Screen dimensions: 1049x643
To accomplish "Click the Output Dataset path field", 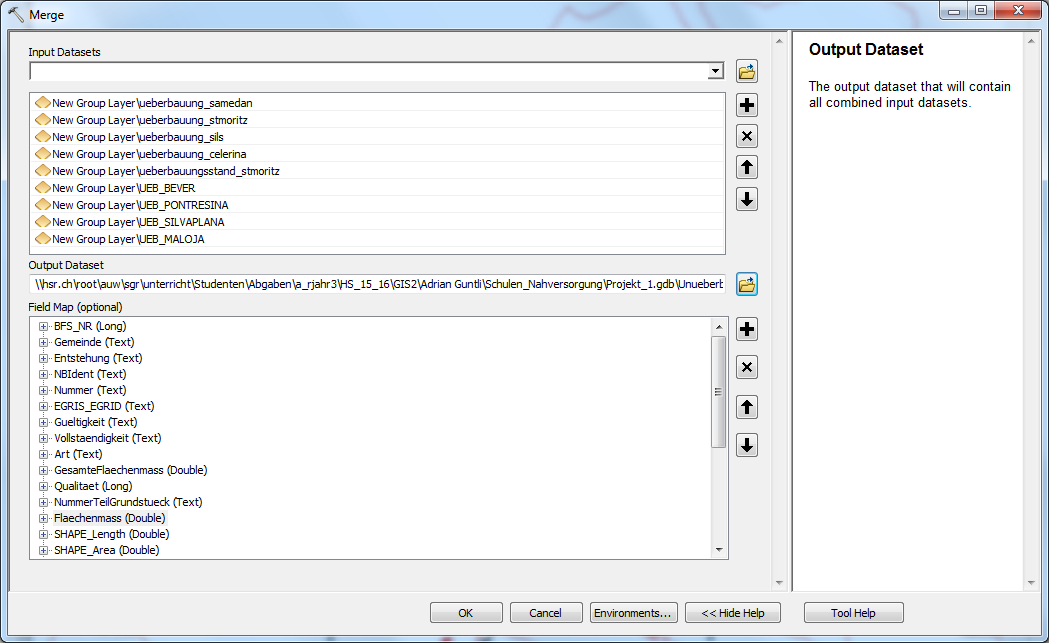I will [x=377, y=284].
